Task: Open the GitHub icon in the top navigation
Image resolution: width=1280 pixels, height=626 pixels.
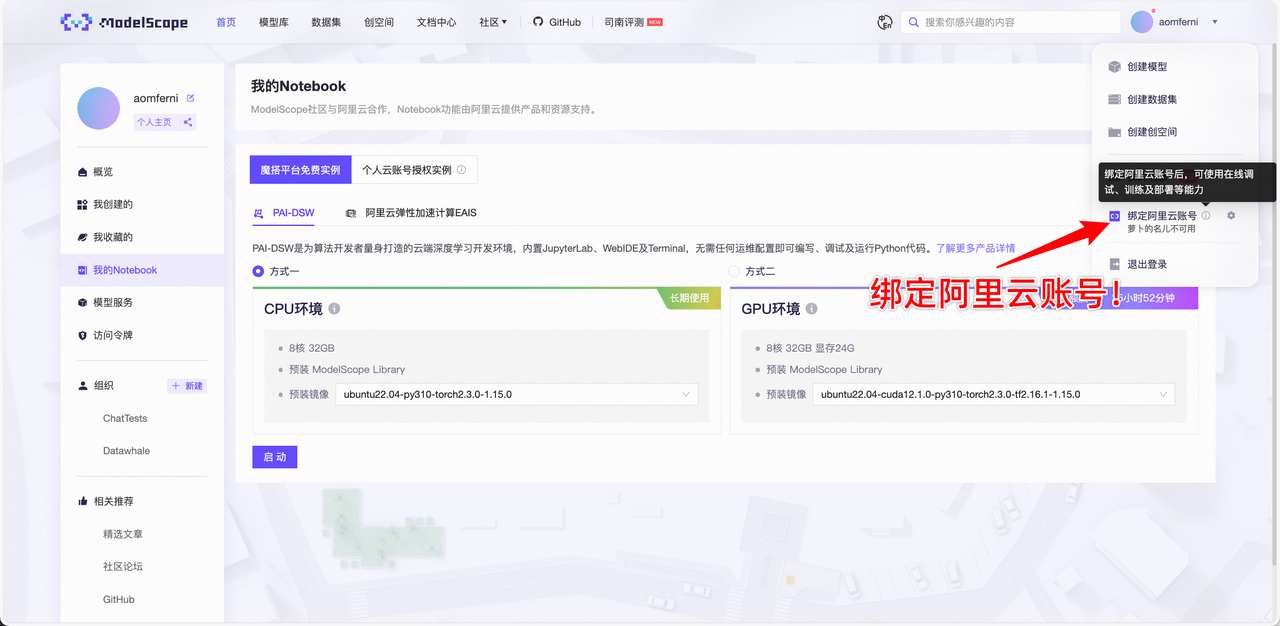Action: (540, 21)
